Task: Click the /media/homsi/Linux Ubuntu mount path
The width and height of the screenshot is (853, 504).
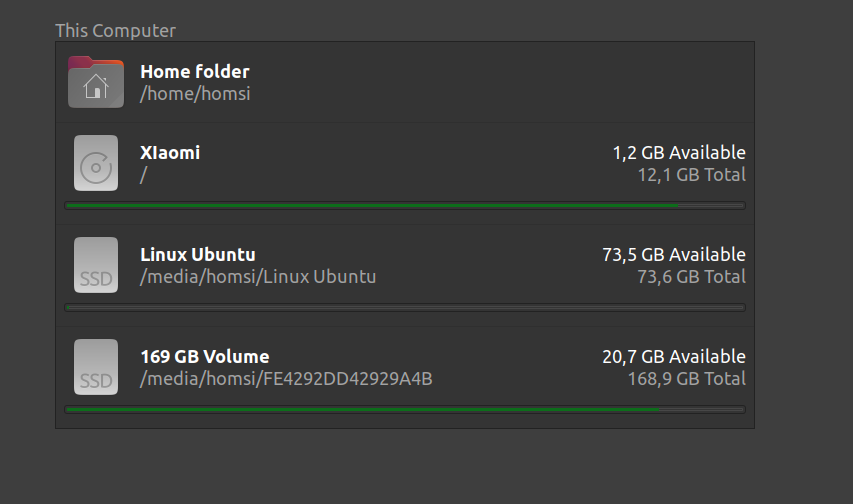Action: (258, 276)
